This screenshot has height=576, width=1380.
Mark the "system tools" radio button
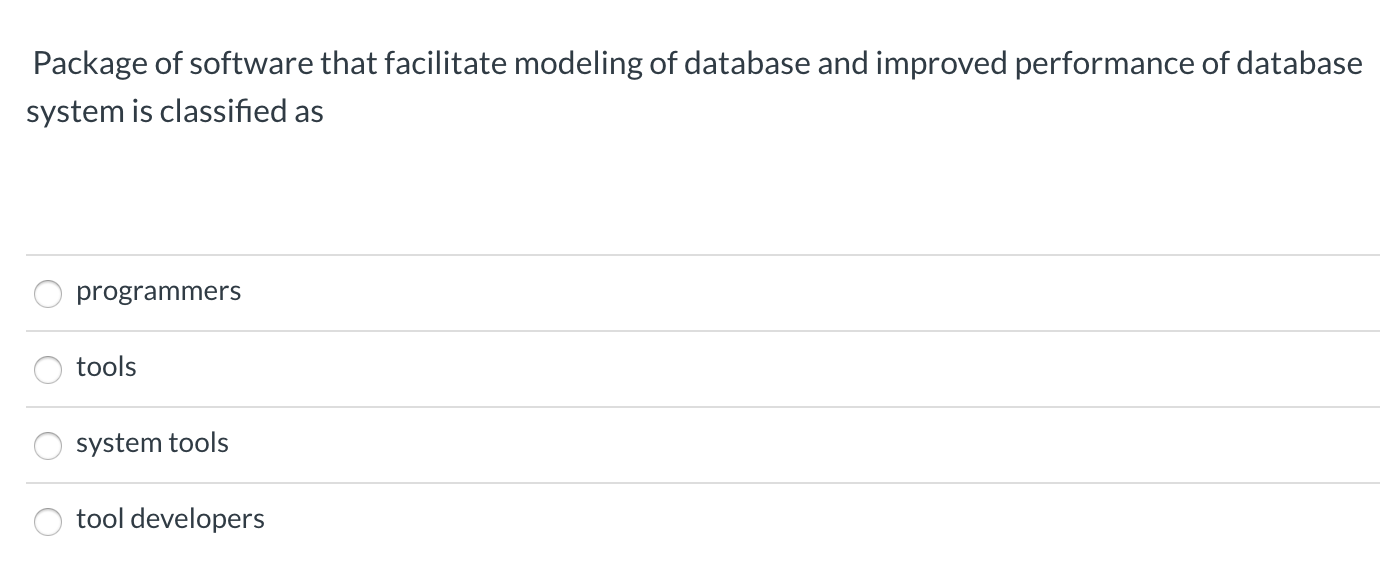(x=49, y=445)
